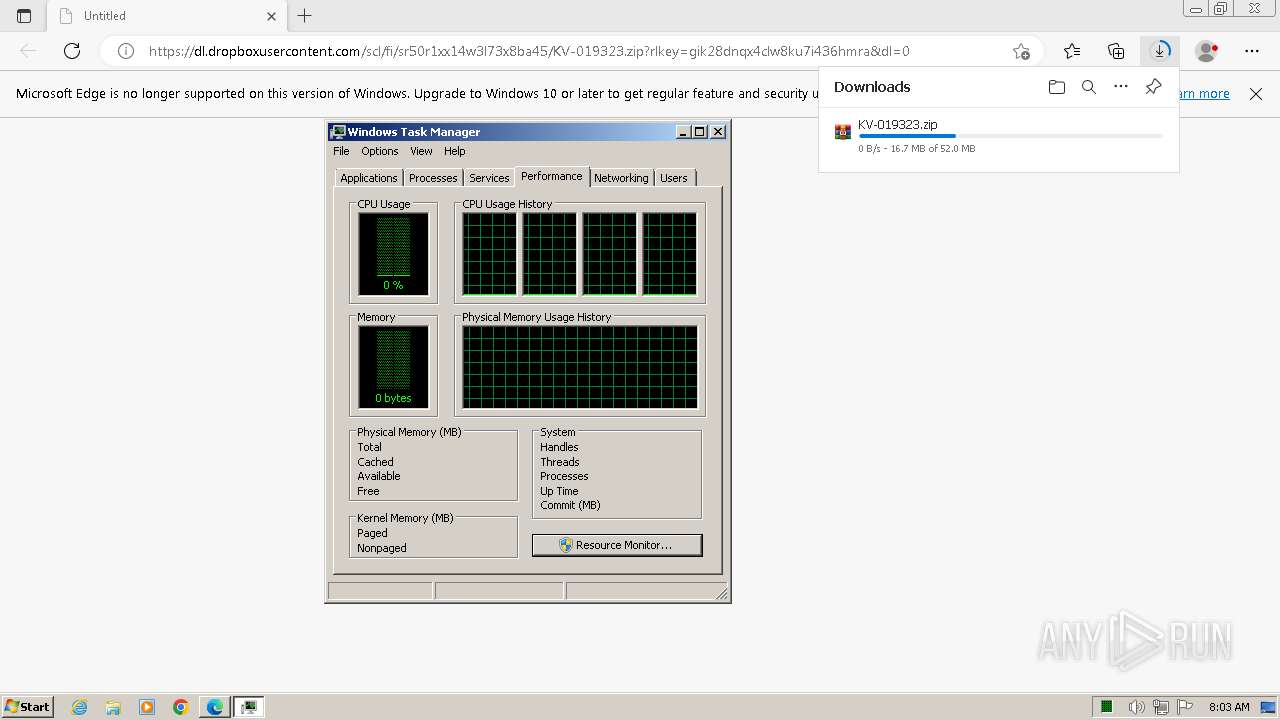Open Action Center flag icon in tray
This screenshot has width=1280, height=720.
1184,707
